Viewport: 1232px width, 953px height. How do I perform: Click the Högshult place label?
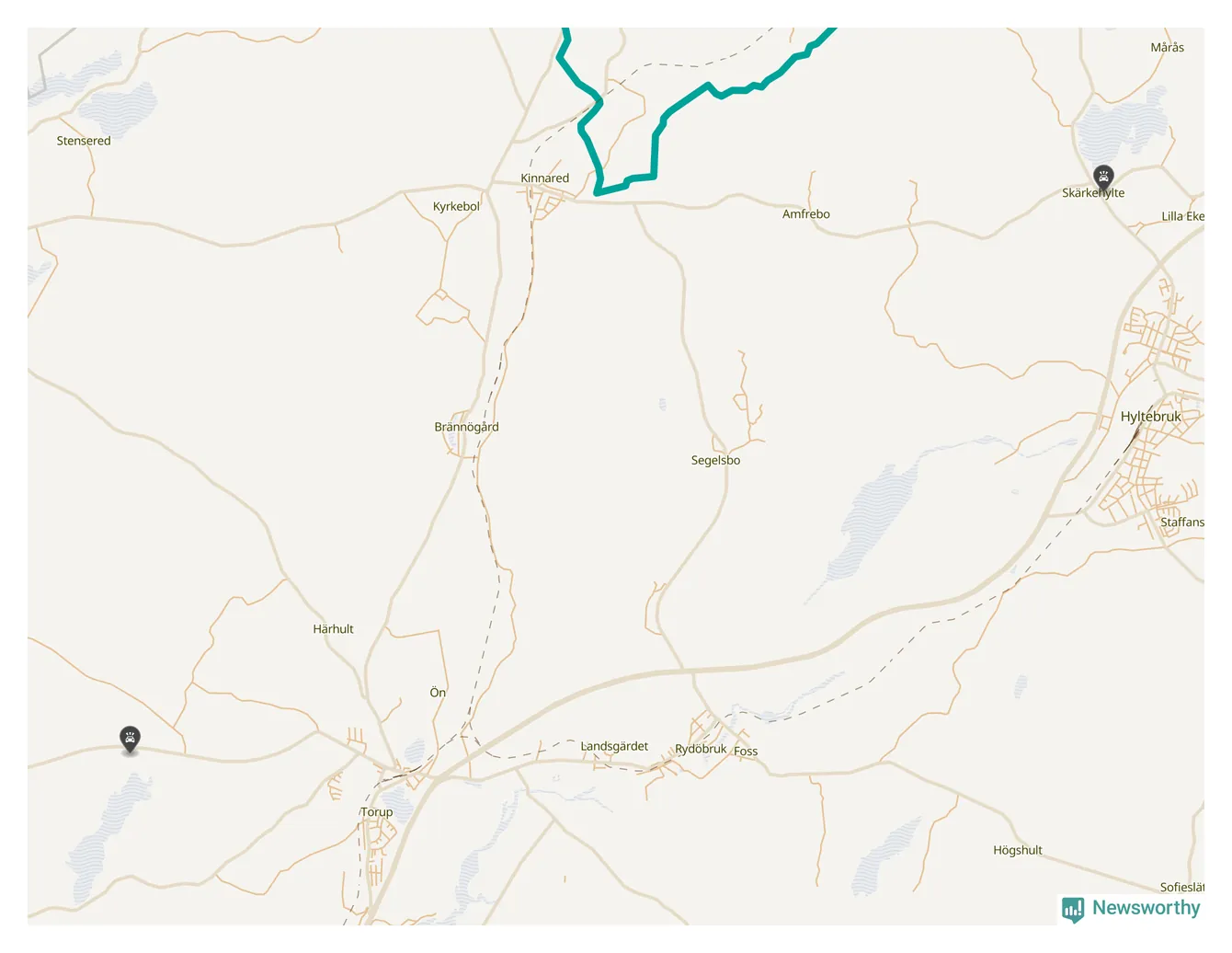1018,851
